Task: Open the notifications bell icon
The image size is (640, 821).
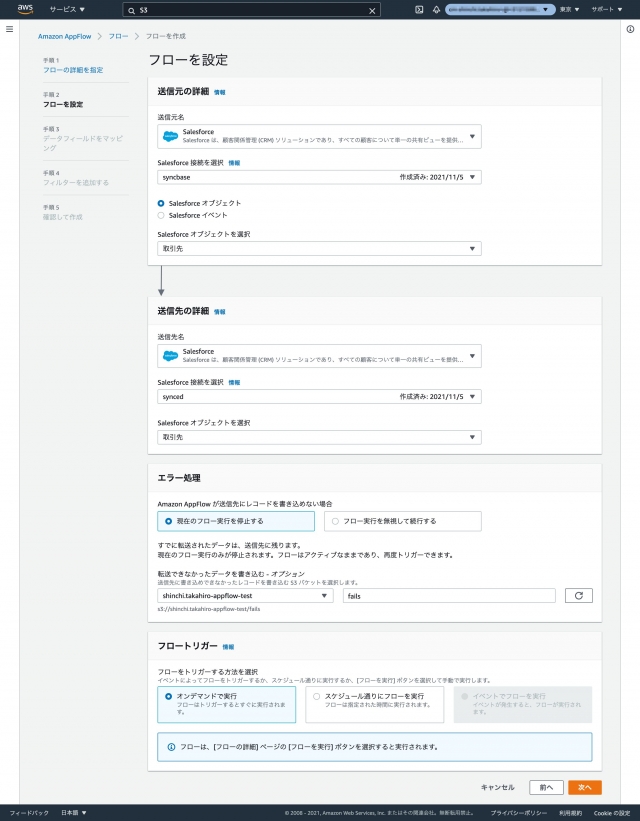Action: click(436, 9)
